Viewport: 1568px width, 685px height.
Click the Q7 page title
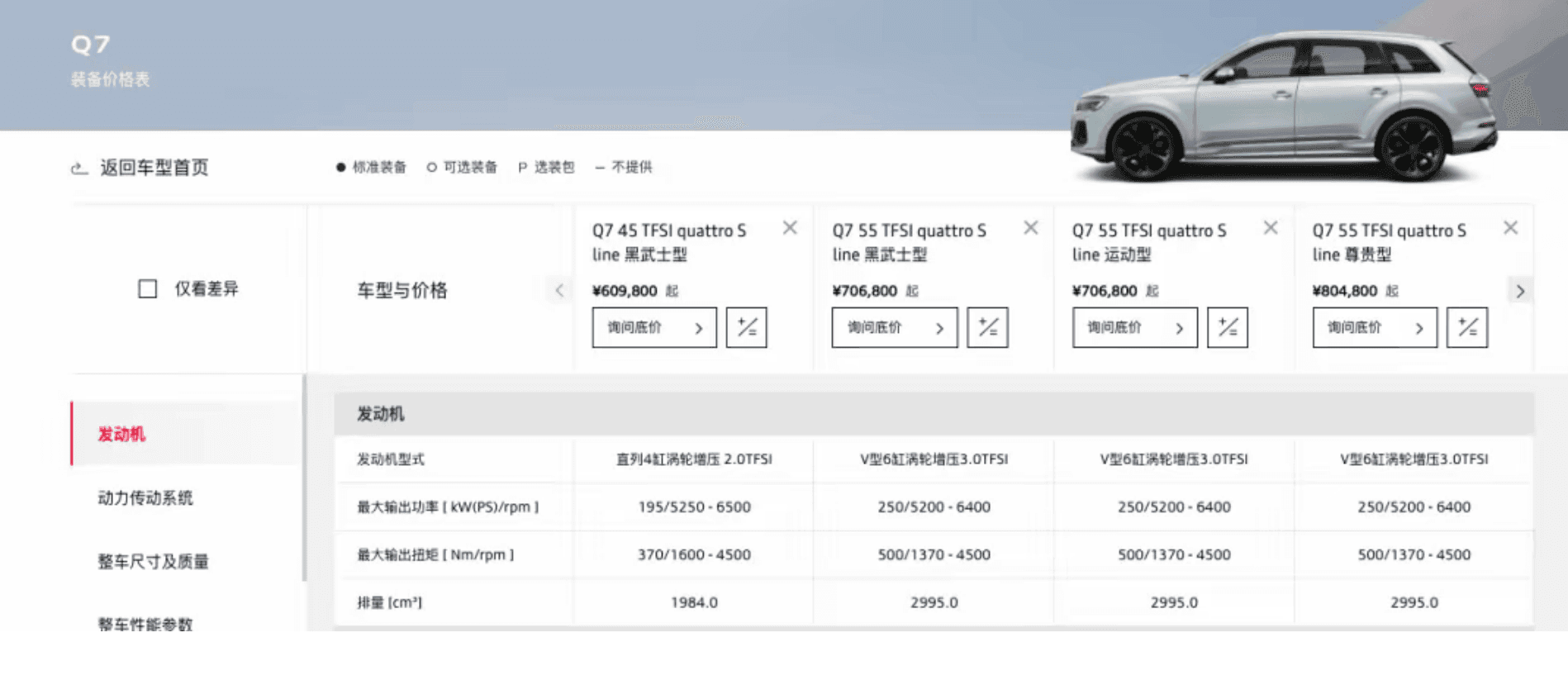(x=90, y=45)
